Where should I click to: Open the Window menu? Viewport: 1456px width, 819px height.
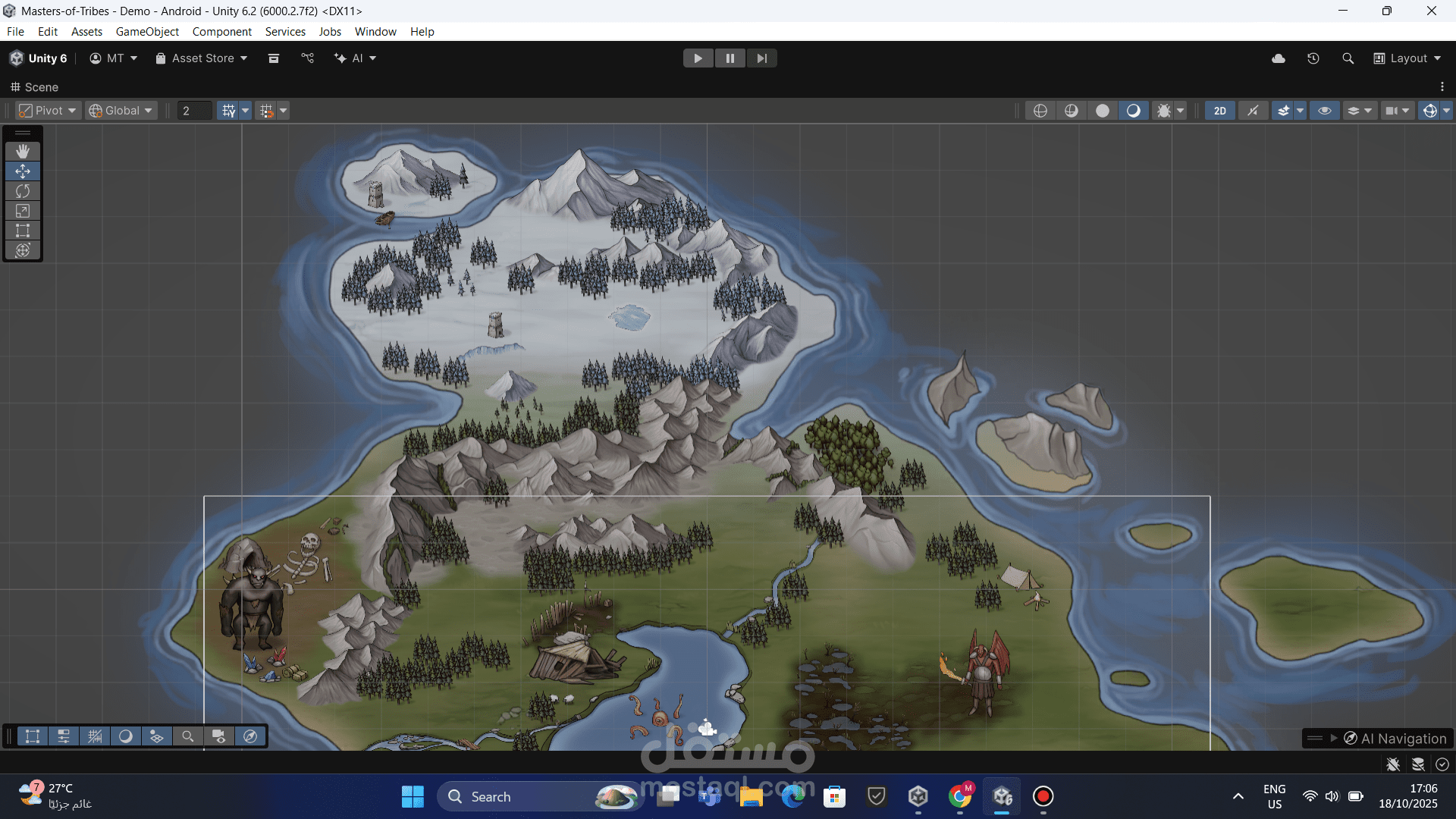click(375, 32)
